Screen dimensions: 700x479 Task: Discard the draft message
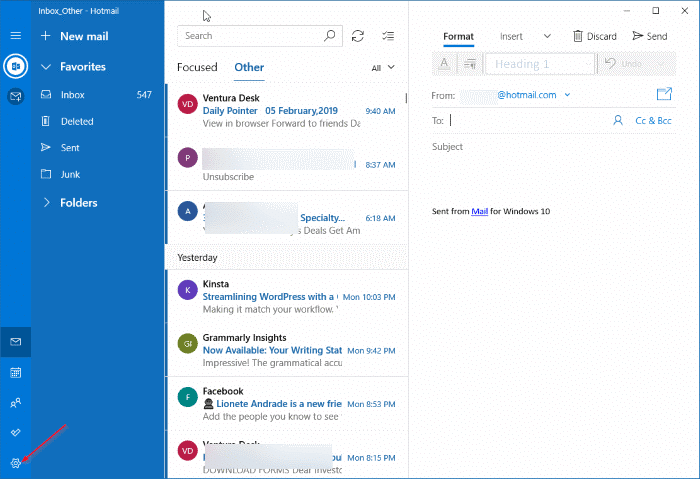(x=595, y=36)
